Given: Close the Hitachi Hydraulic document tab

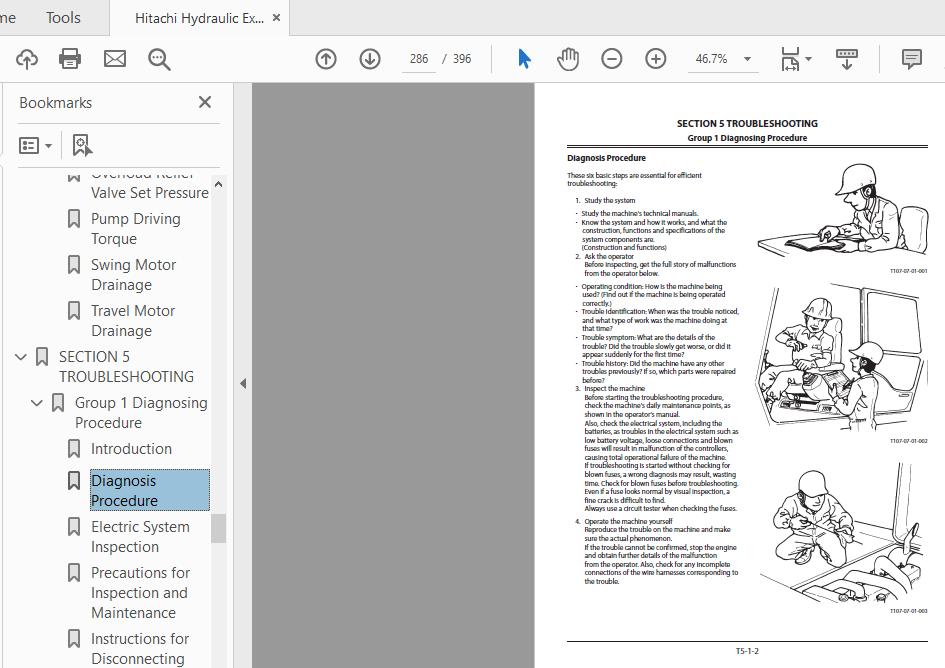Looking at the screenshot, I should click(277, 18).
